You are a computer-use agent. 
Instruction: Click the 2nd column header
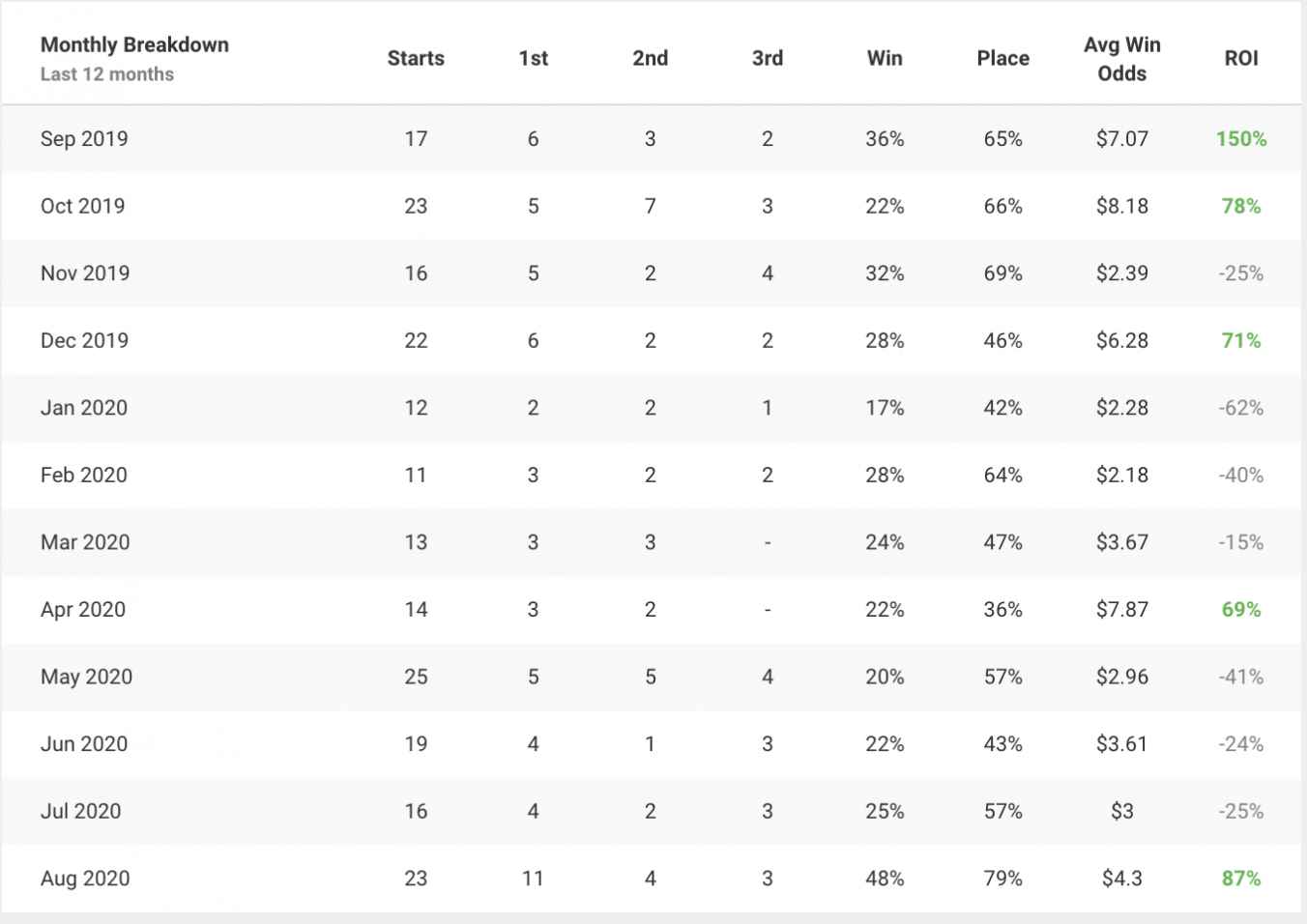650,58
